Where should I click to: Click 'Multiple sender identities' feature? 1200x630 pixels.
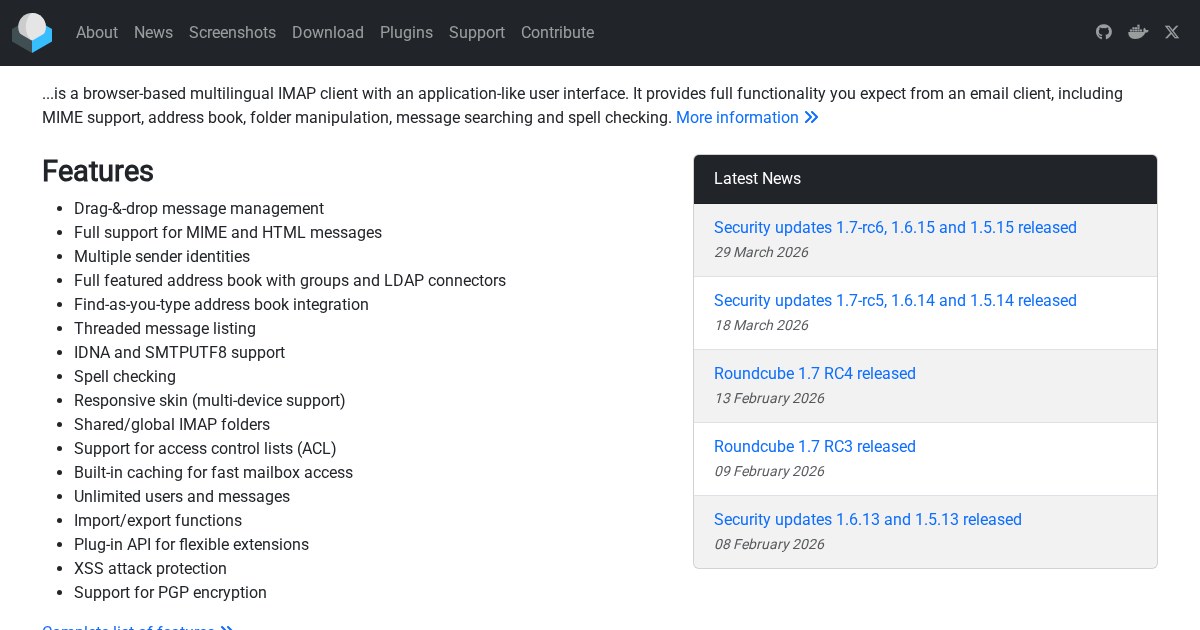point(162,257)
